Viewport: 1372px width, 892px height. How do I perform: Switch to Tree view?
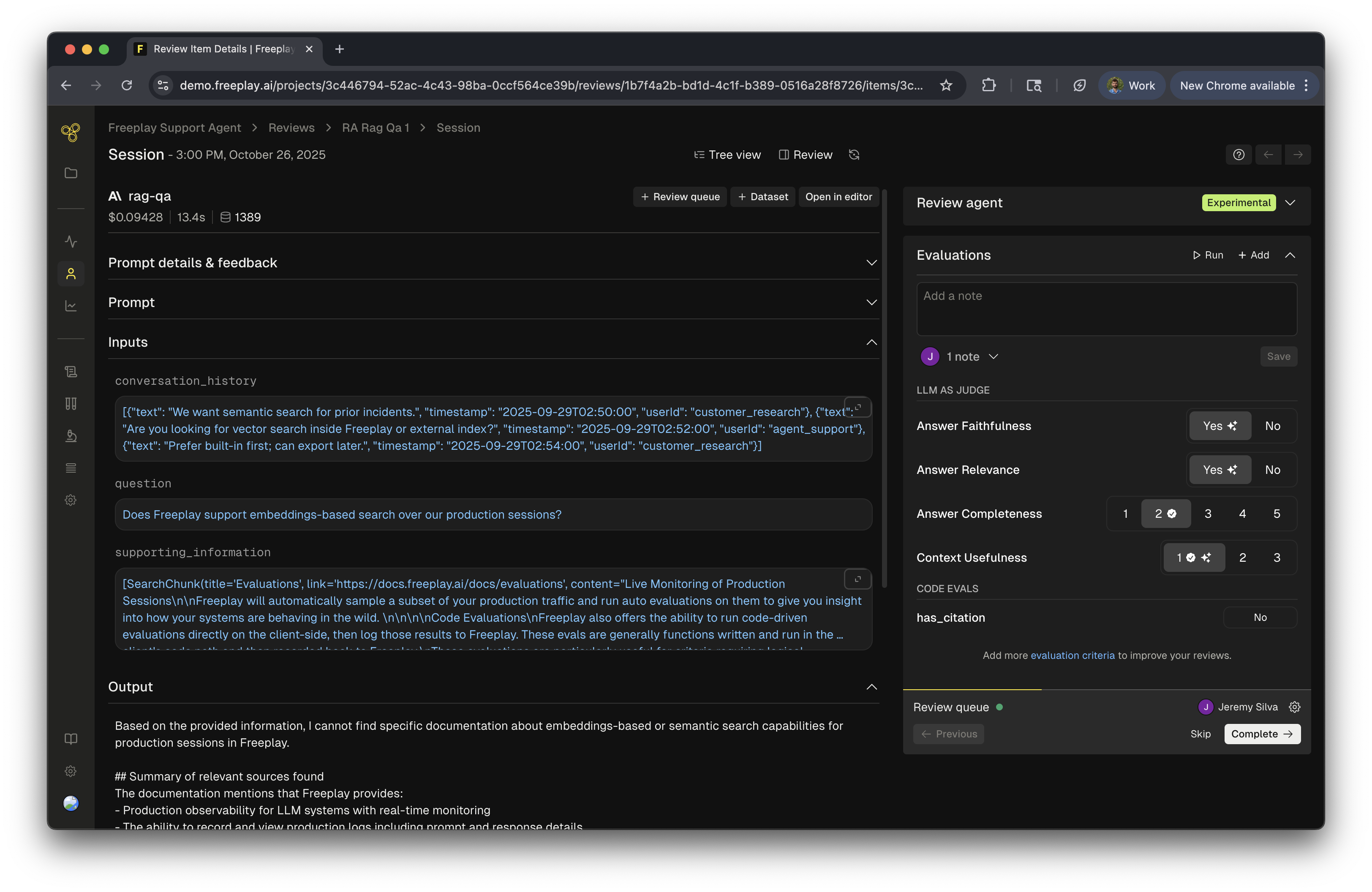[727, 155]
